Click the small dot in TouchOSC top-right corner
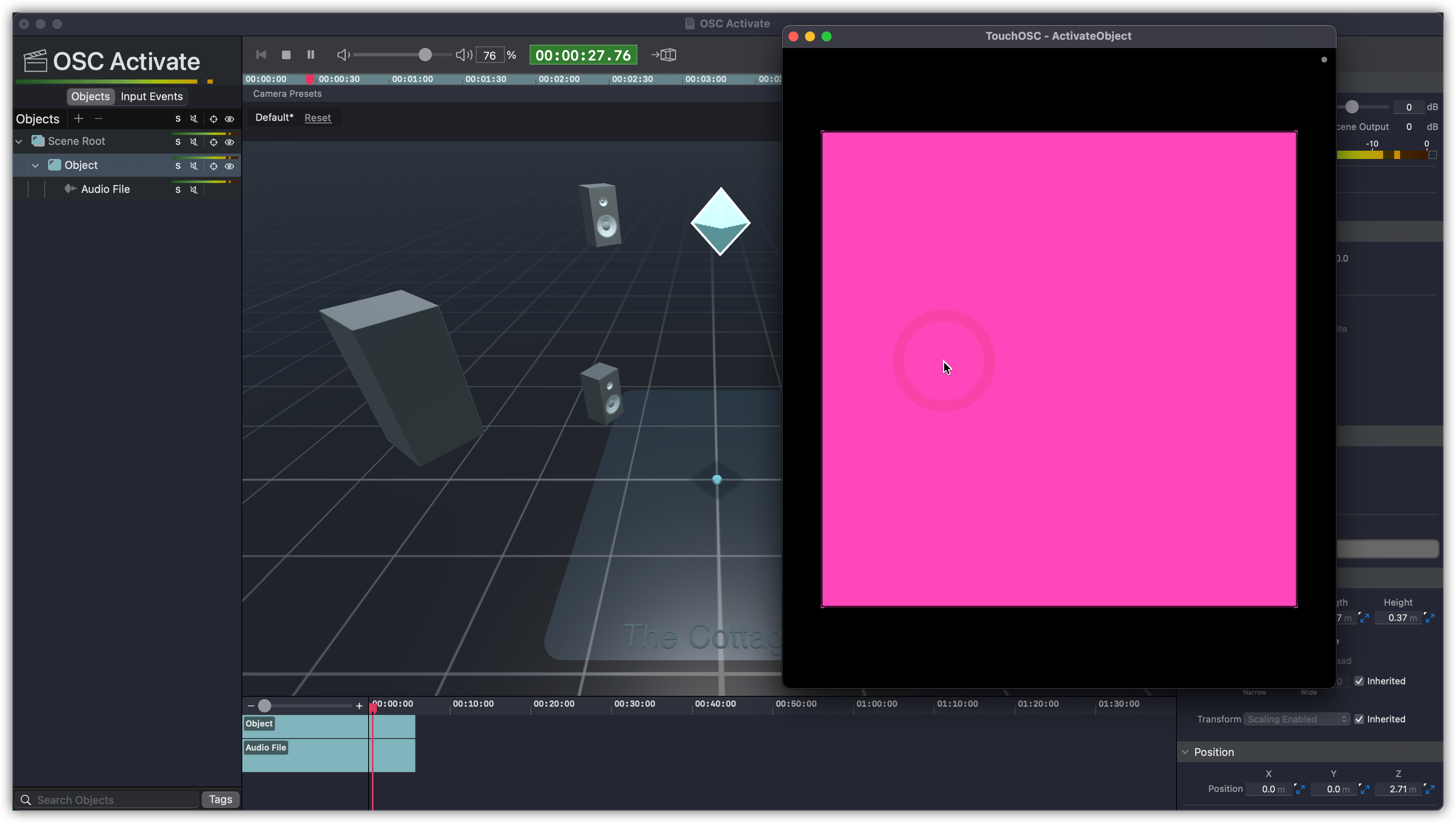Image resolution: width=1456 pixels, height=823 pixels. click(1323, 59)
